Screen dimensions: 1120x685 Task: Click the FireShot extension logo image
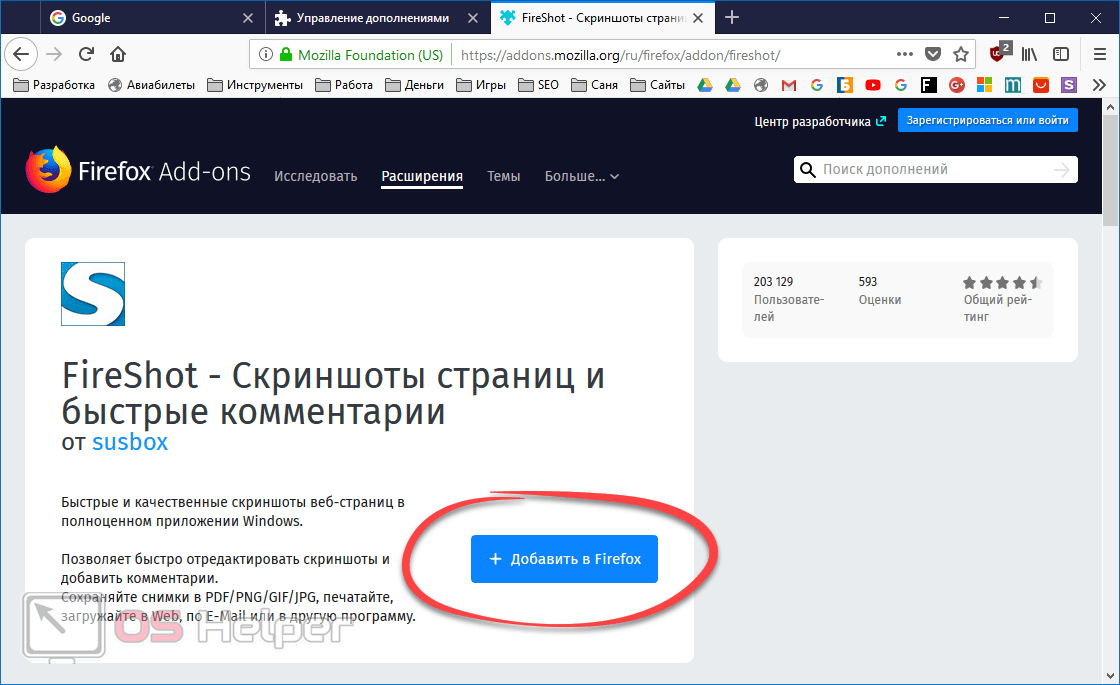(x=93, y=294)
